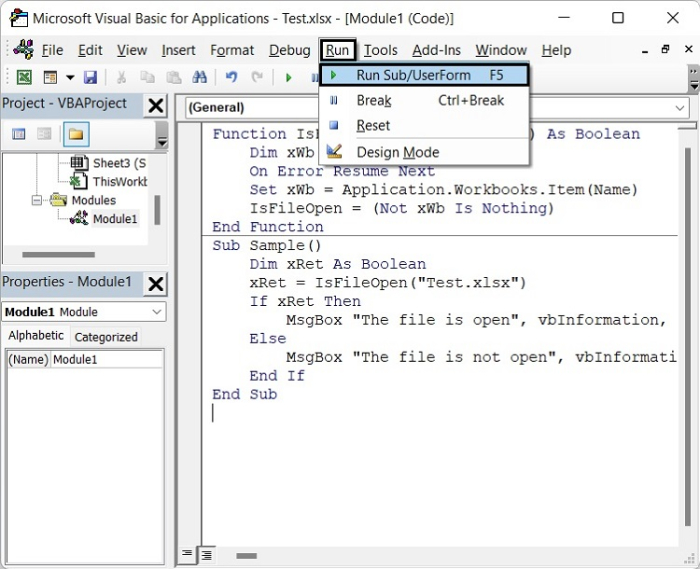700x569 pixels.
Task: Close the inner Module1 code window
Action: point(688,49)
